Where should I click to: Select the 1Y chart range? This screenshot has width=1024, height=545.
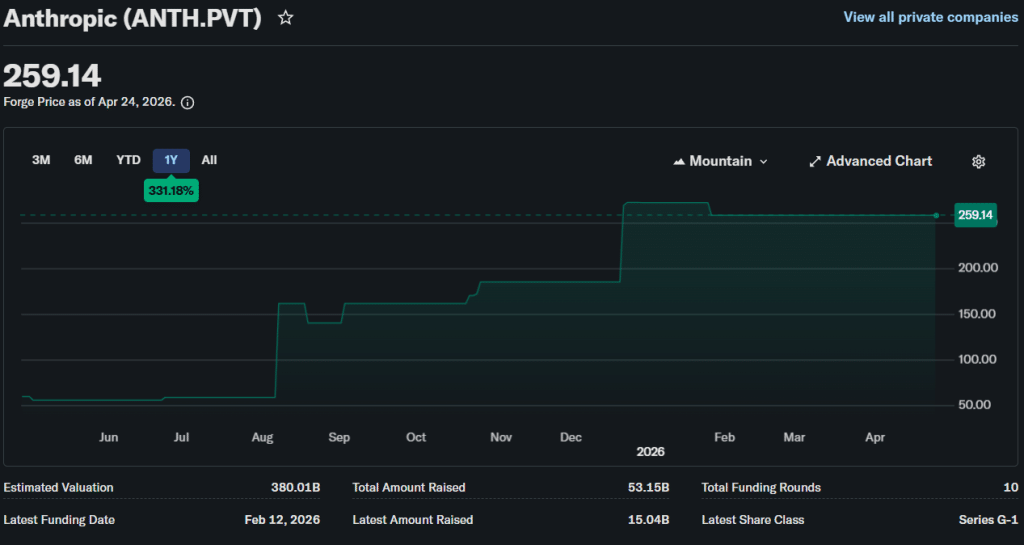(171, 161)
